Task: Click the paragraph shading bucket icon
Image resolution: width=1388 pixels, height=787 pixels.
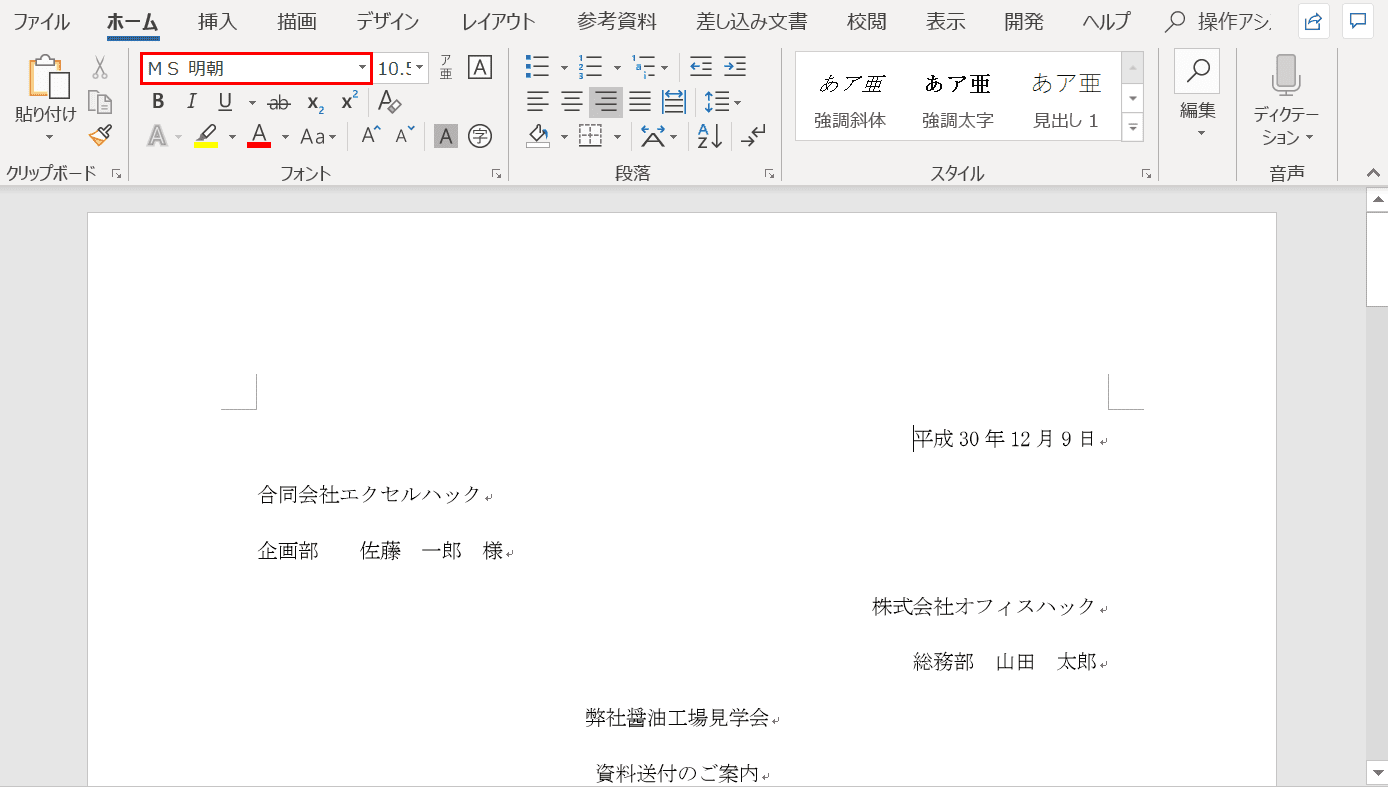Action: coord(539,135)
